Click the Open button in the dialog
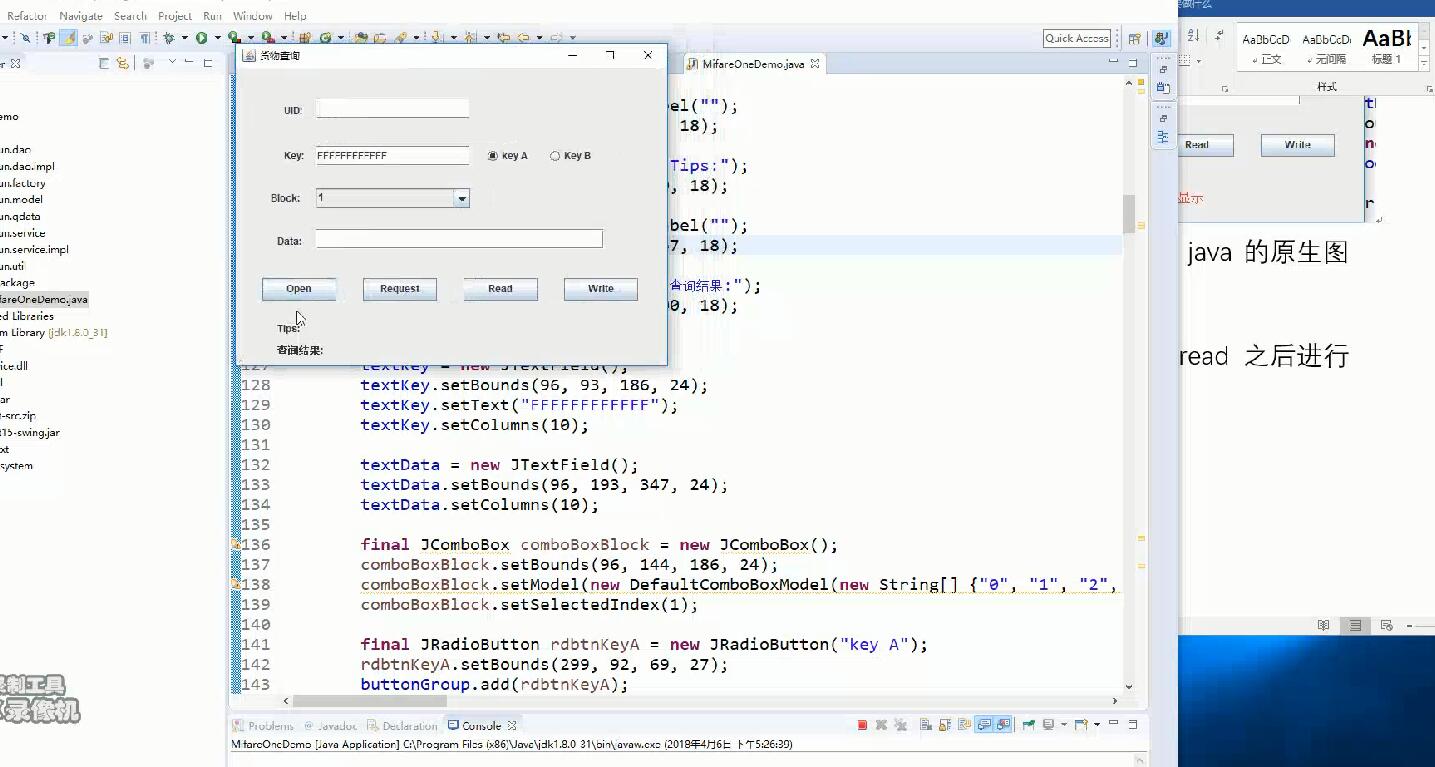The width and height of the screenshot is (1435, 767). [x=299, y=289]
